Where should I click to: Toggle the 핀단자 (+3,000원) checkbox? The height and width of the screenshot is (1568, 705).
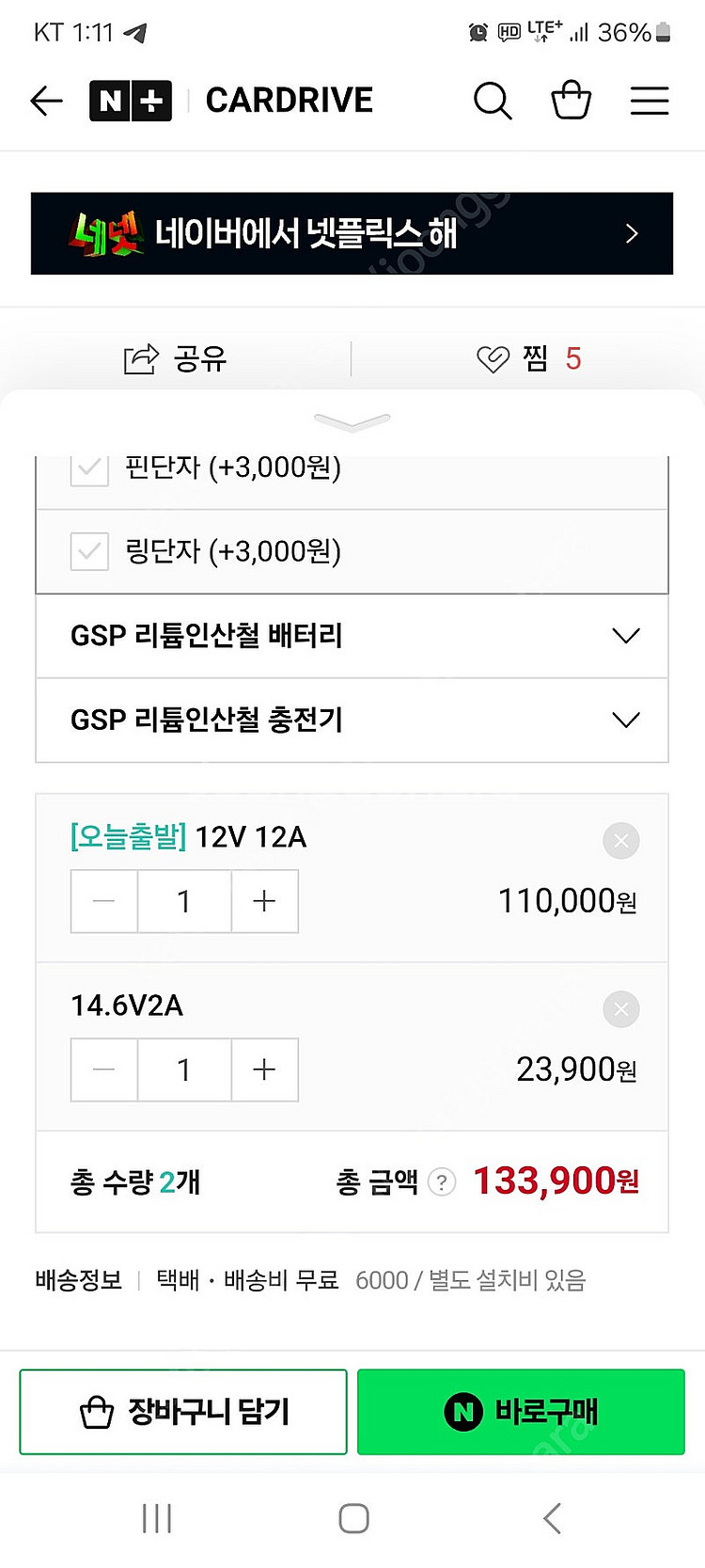click(x=89, y=467)
